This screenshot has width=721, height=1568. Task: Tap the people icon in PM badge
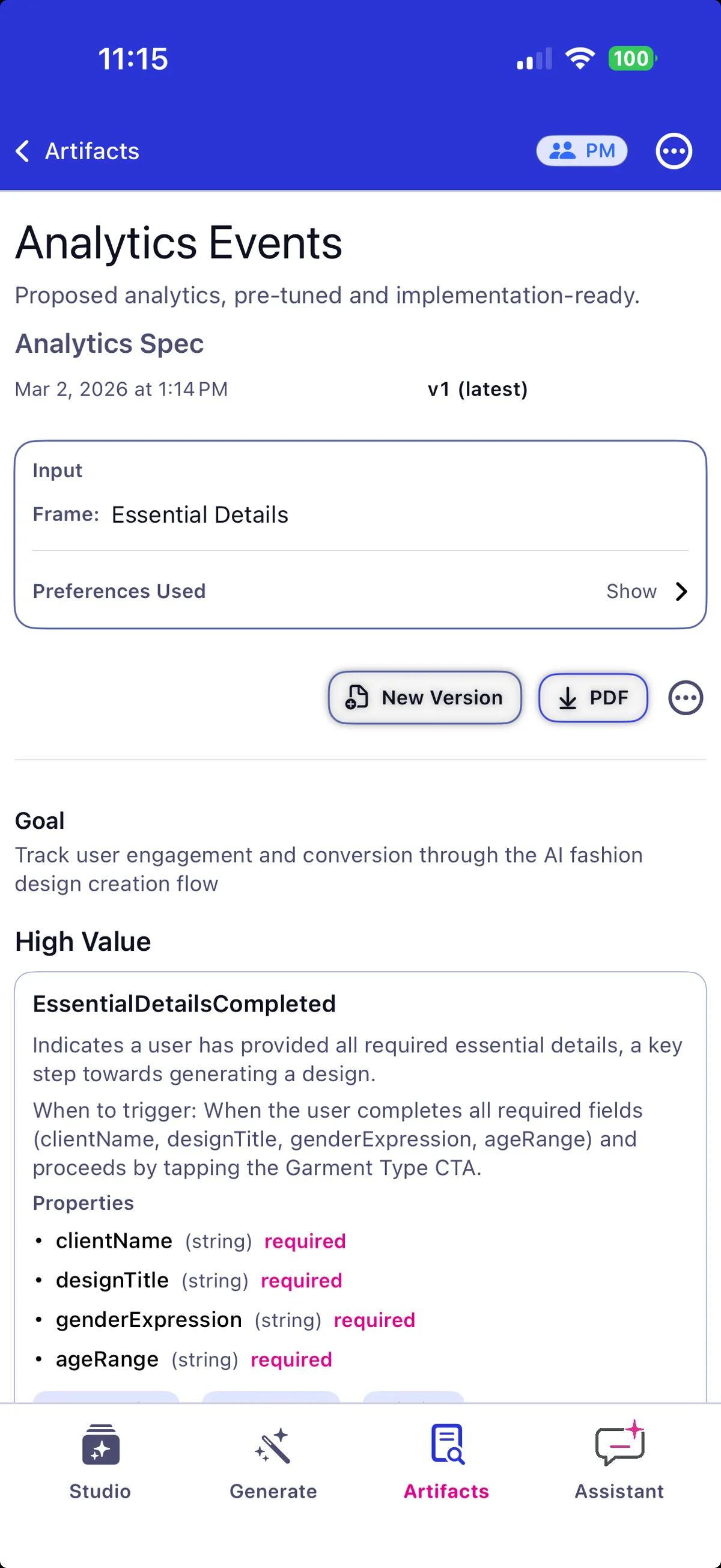[562, 151]
